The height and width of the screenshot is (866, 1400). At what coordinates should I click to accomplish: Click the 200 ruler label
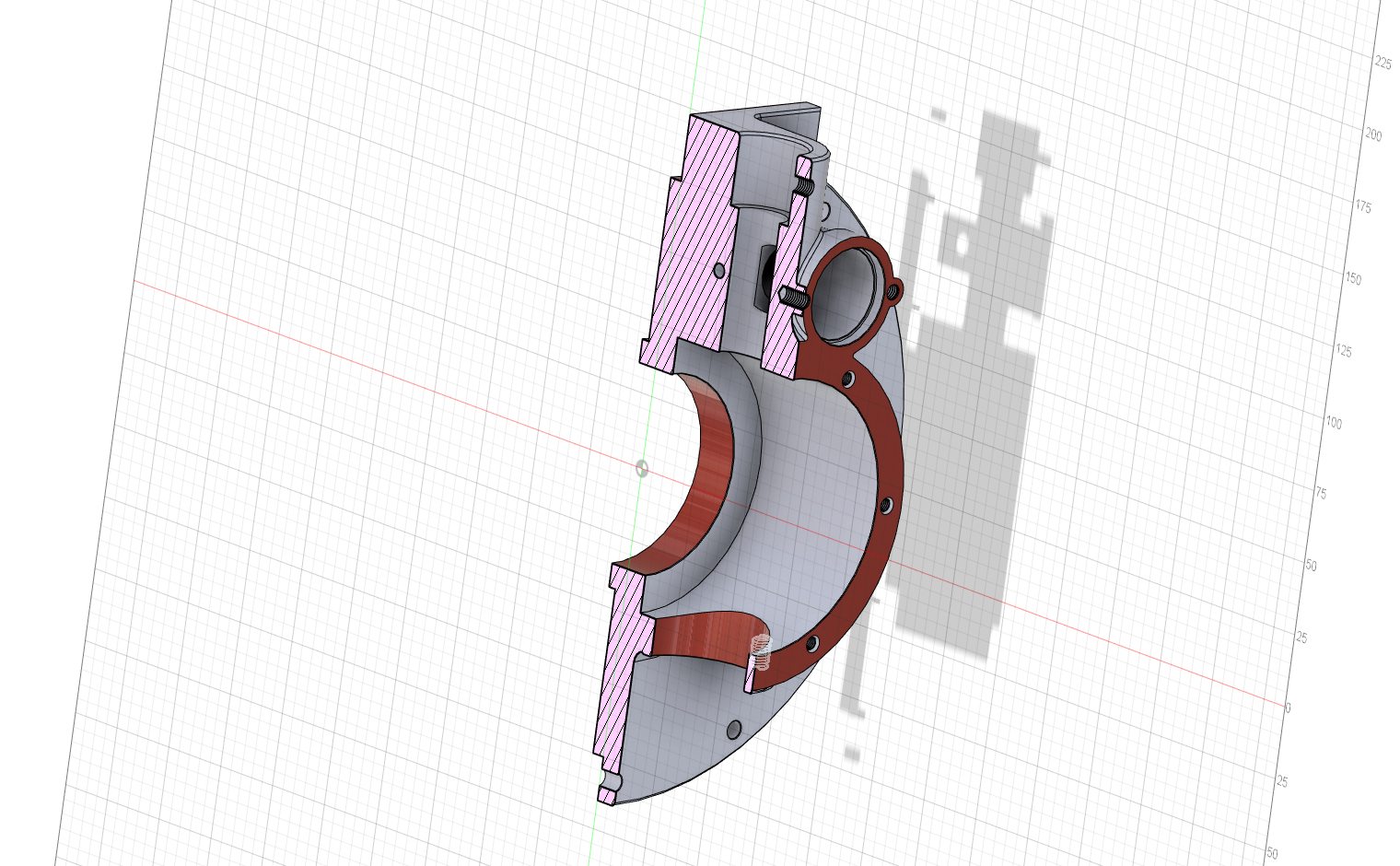[x=1373, y=135]
